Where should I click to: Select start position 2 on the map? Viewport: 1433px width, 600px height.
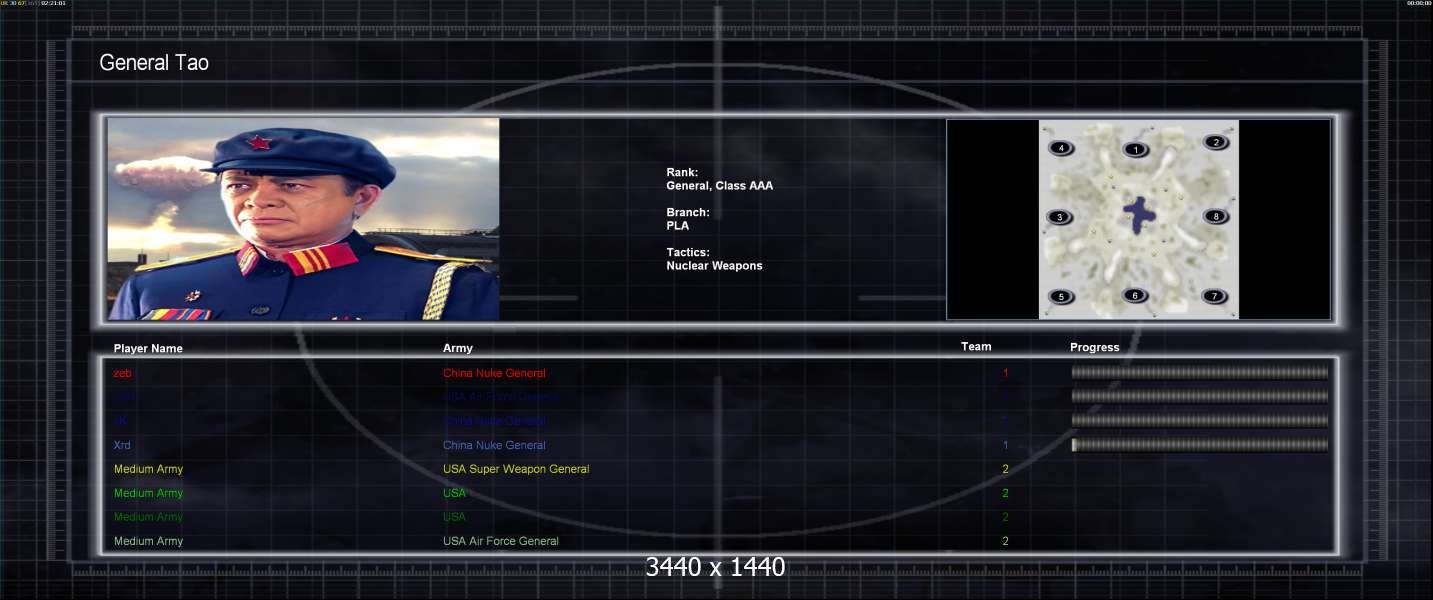coord(1215,142)
